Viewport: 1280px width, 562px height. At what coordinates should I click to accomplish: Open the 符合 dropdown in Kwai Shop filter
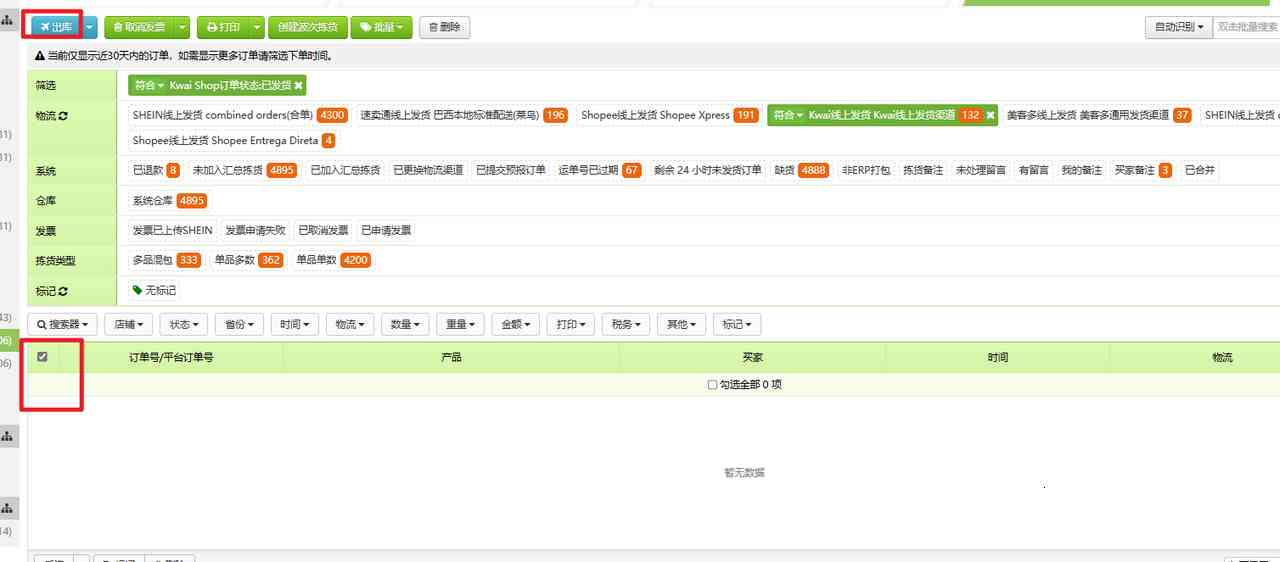click(x=148, y=85)
